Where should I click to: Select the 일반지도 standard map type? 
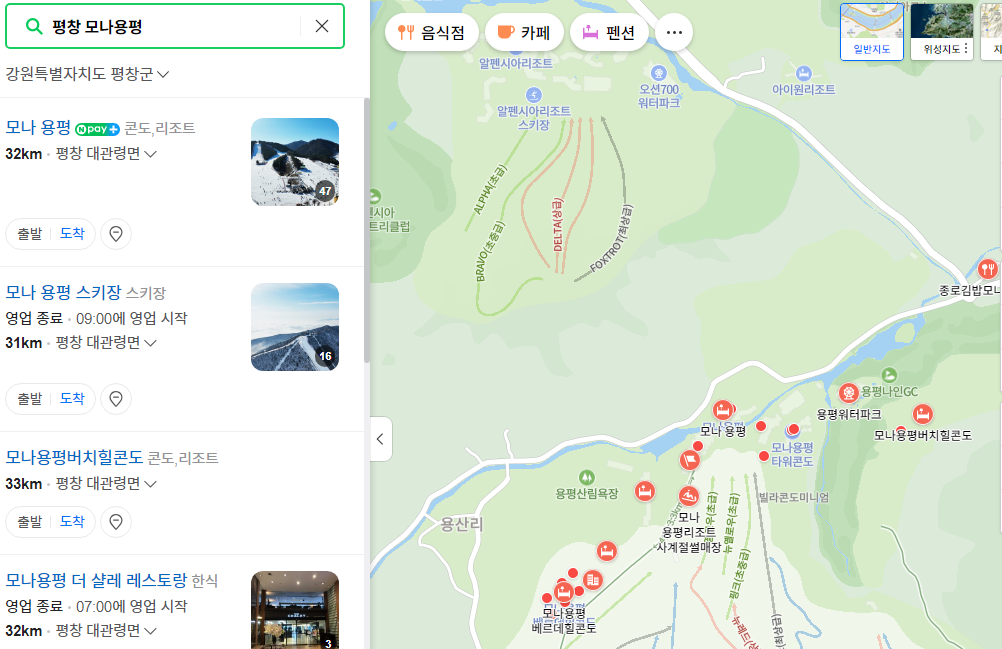(x=872, y=32)
